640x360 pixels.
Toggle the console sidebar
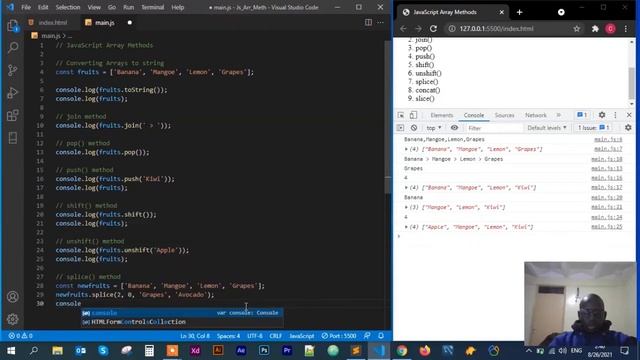(x=400, y=128)
